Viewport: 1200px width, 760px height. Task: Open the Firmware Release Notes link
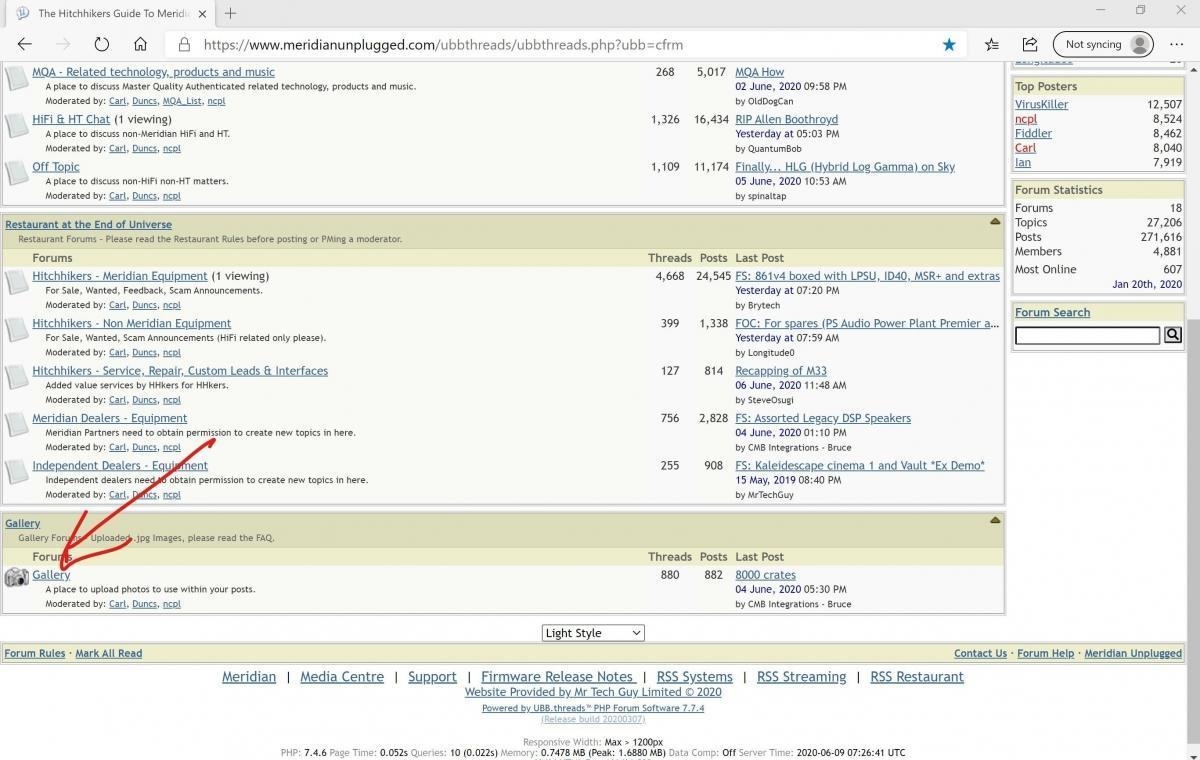coord(557,677)
